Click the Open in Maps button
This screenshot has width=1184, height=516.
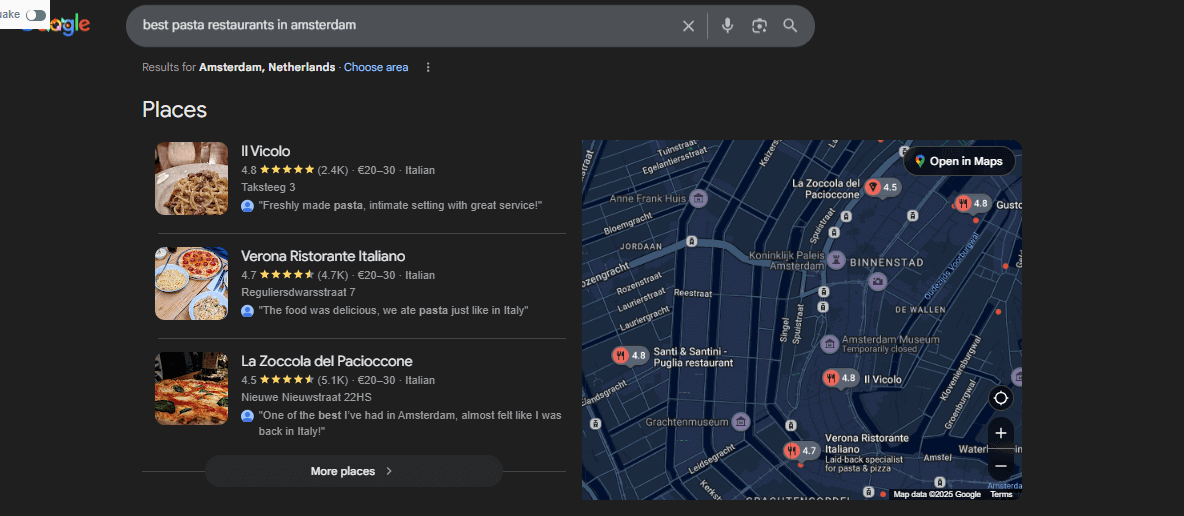click(x=959, y=161)
